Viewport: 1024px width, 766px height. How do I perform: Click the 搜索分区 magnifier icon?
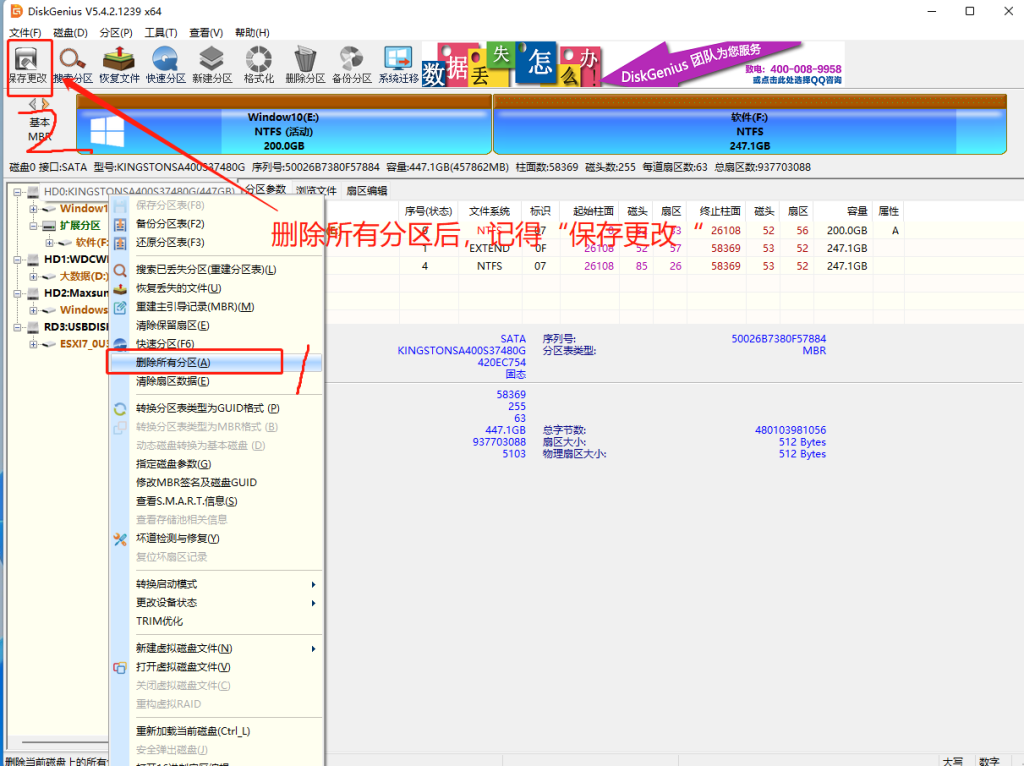[x=72, y=59]
